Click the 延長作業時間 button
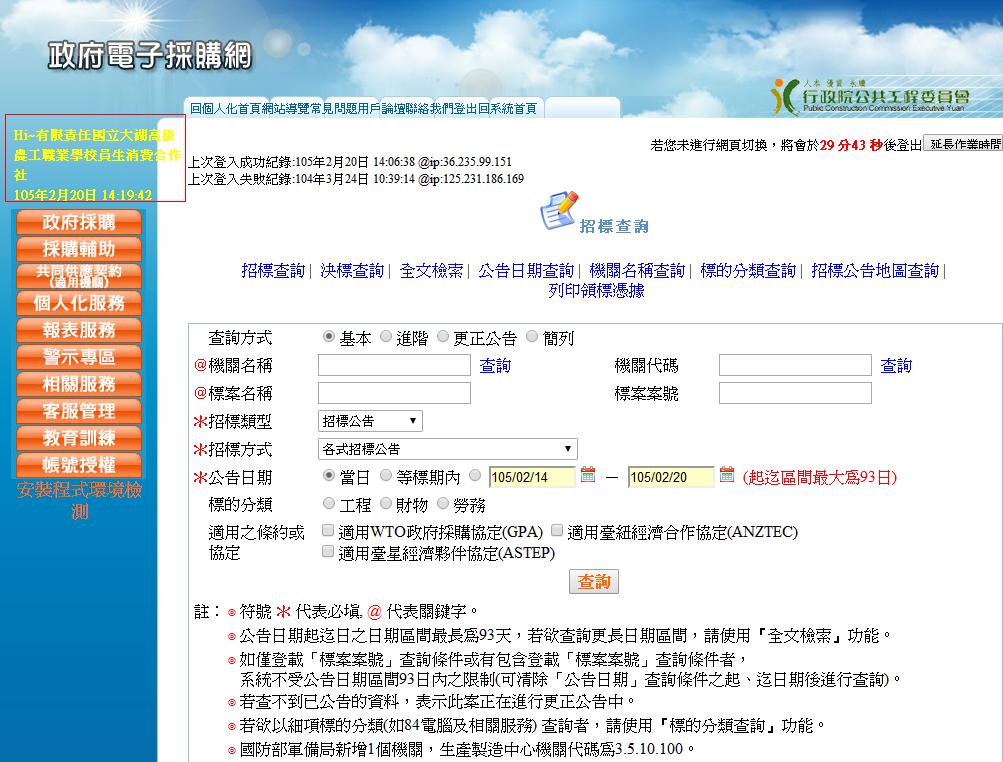 click(962, 144)
